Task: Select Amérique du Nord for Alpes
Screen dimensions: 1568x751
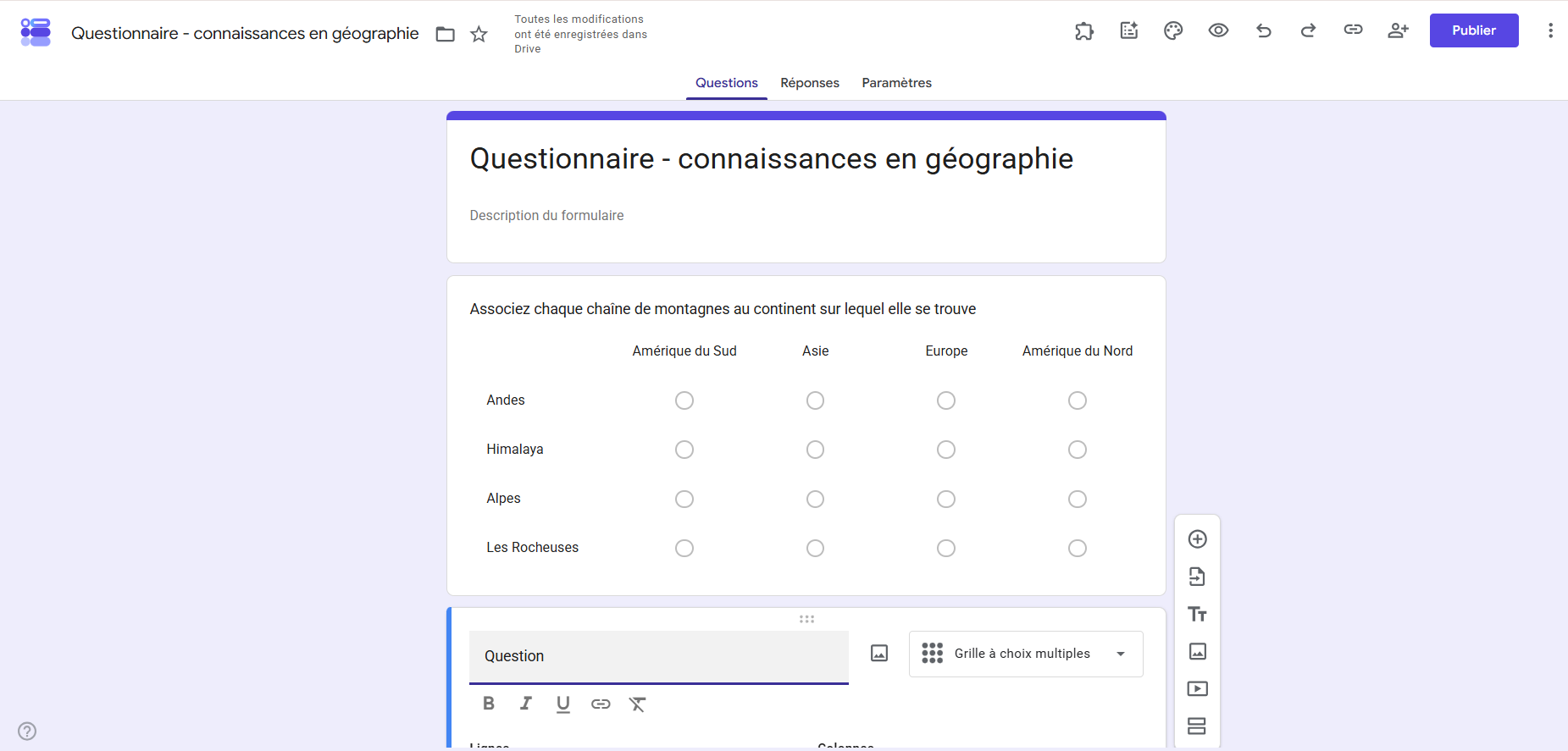Action: tap(1078, 499)
